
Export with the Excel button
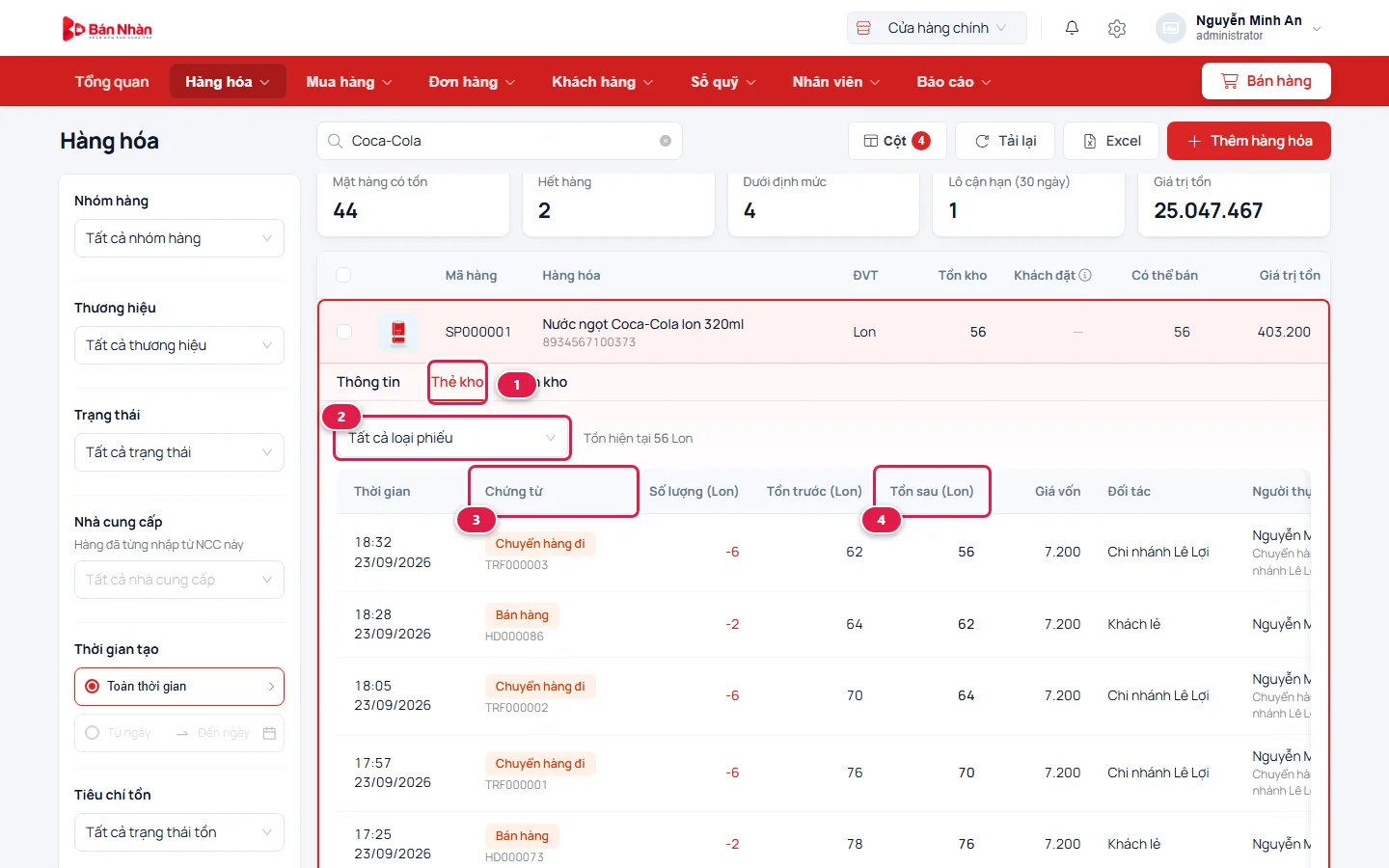pos(1111,141)
